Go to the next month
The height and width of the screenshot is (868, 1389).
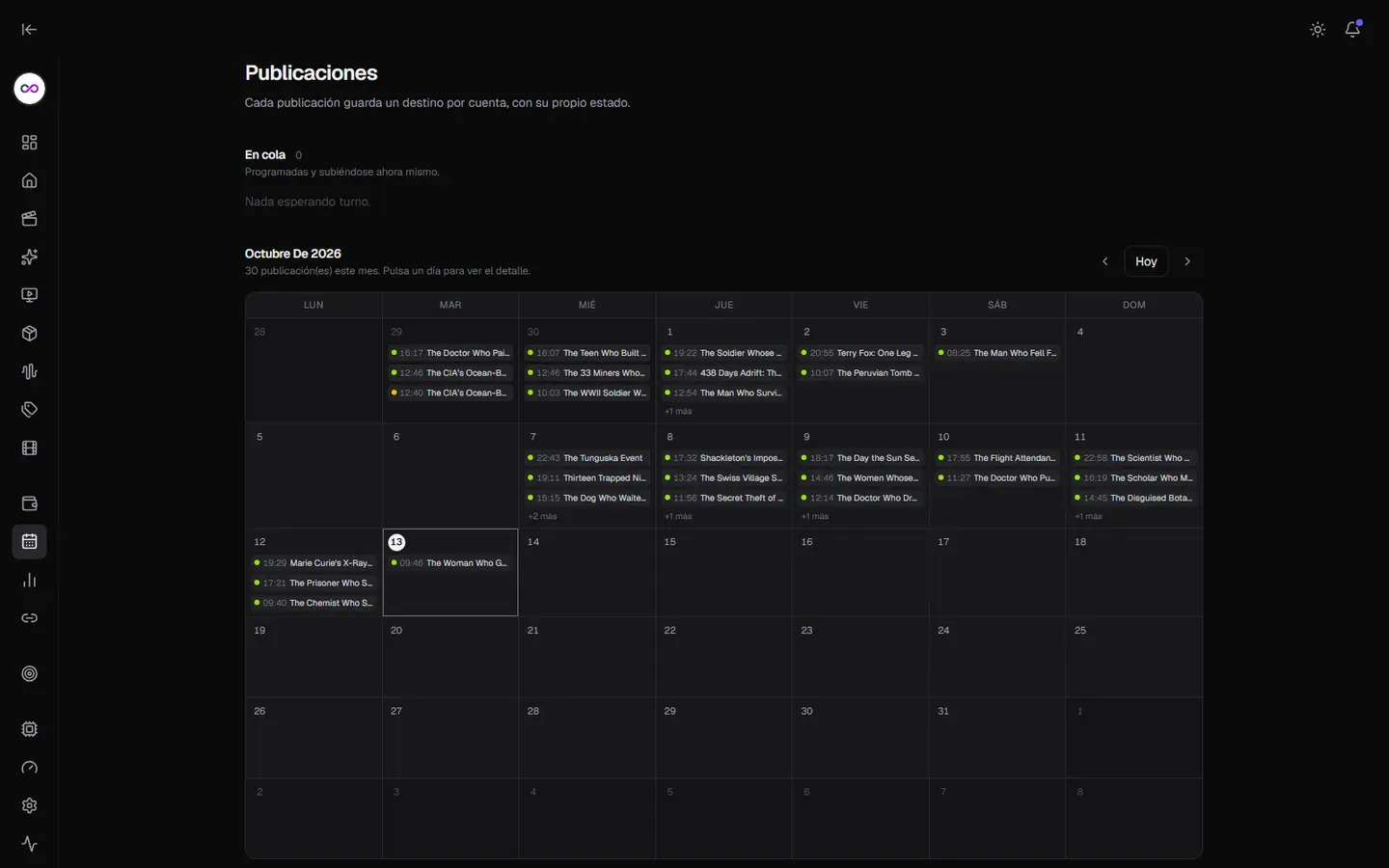pos(1187,261)
